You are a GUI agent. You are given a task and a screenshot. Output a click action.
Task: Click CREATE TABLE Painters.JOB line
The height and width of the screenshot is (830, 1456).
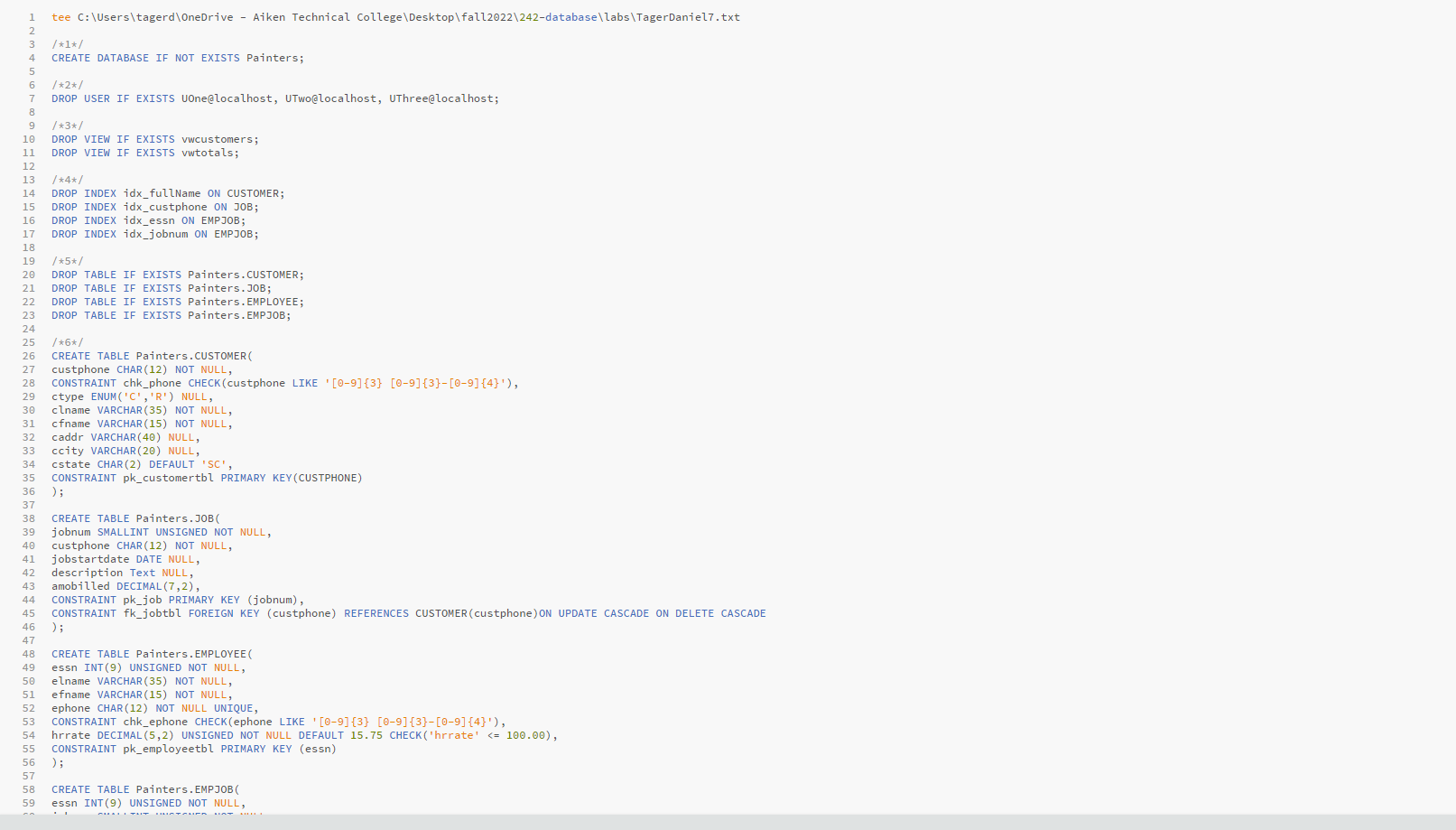[135, 518]
